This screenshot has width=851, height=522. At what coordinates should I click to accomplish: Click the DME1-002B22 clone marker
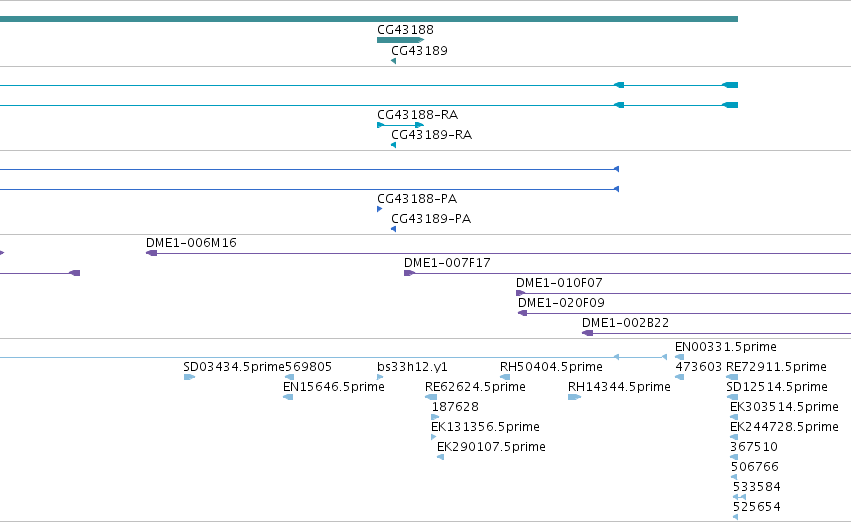click(587, 333)
